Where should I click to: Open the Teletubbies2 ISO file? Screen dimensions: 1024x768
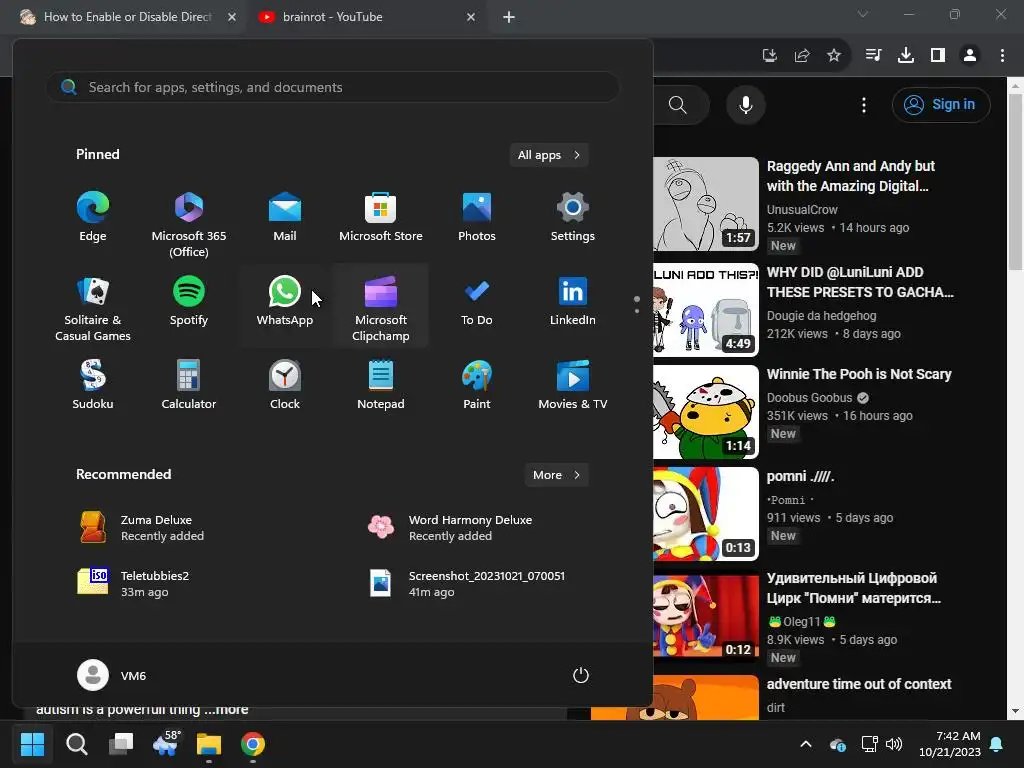[134, 583]
